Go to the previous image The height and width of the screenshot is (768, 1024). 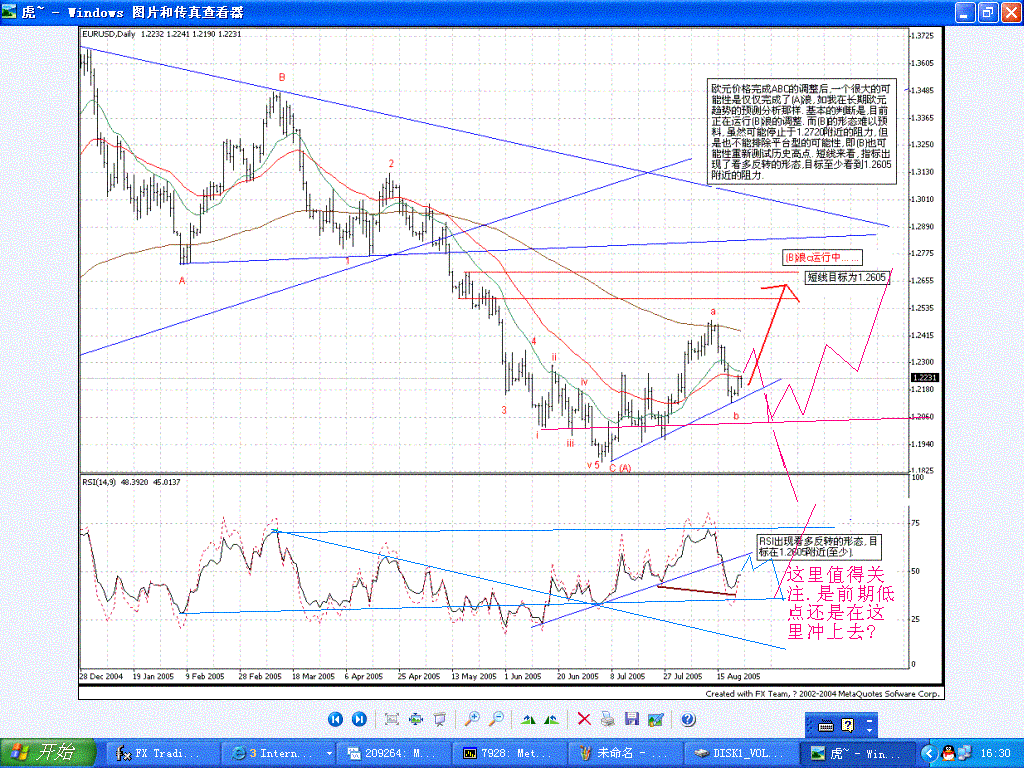click(335, 719)
